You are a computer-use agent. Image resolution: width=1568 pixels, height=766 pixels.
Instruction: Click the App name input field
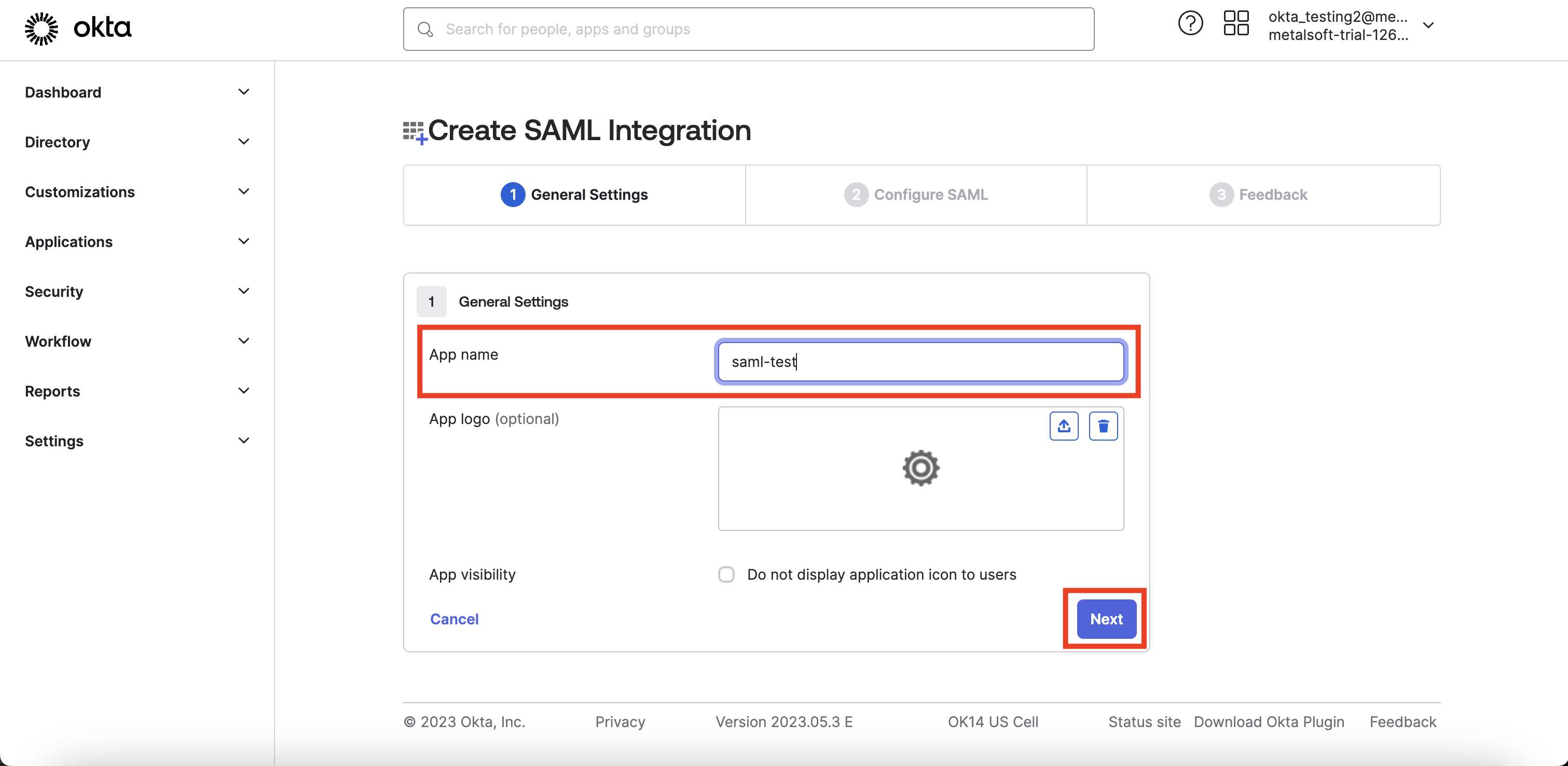920,362
